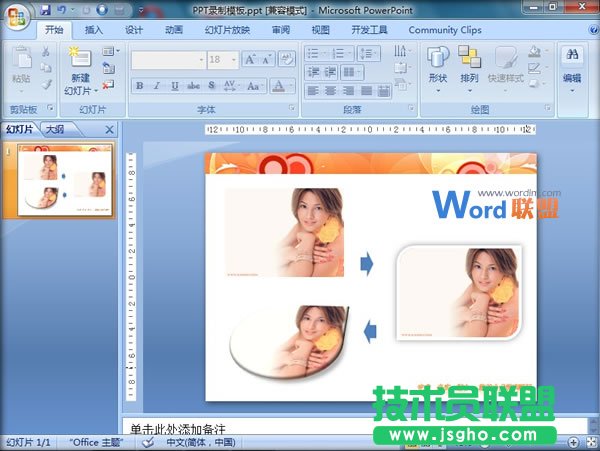Click the spell check icon in status bar
Screen dimensions: 600x451
click(148, 443)
